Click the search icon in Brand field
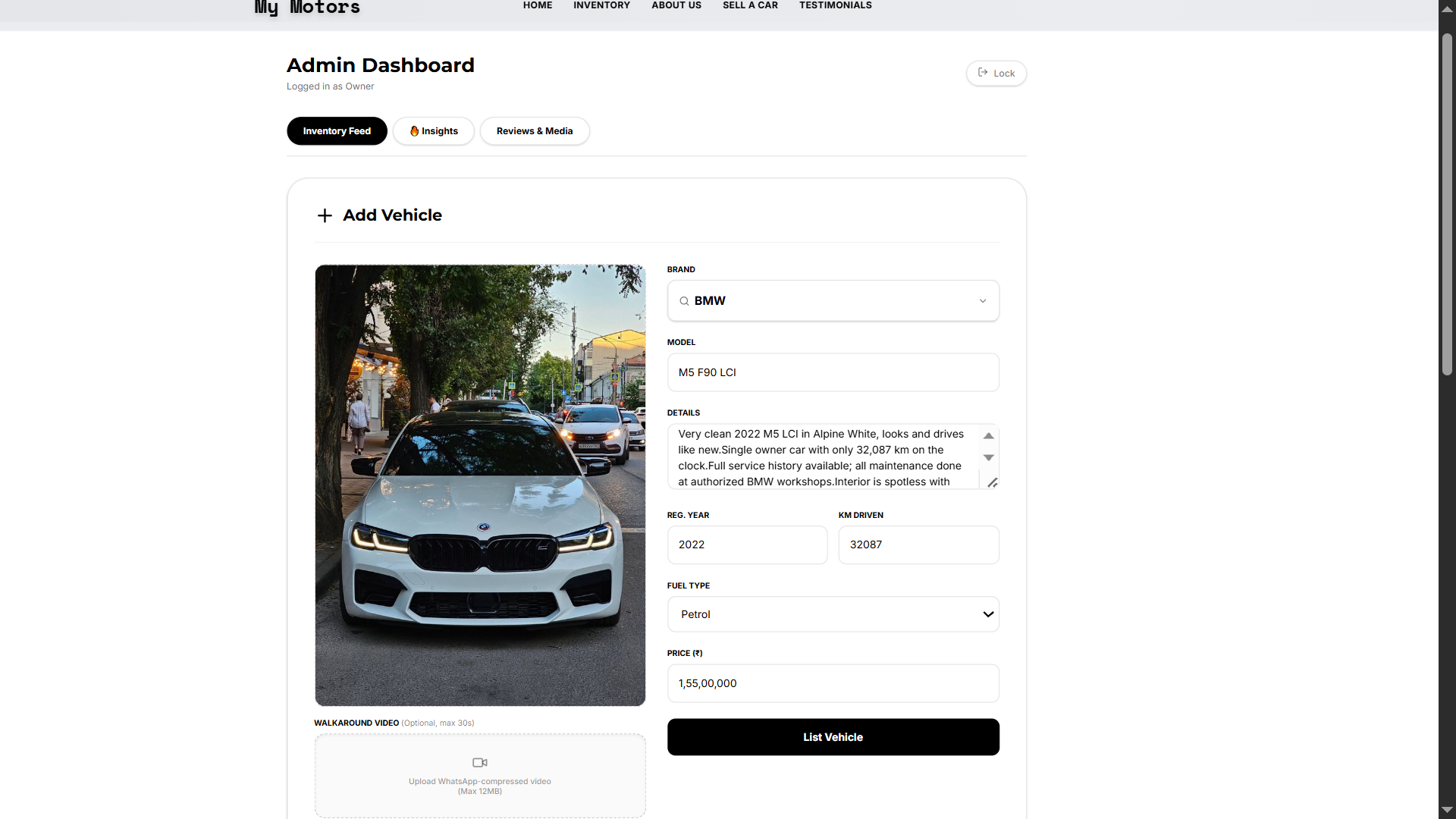Image resolution: width=1456 pixels, height=819 pixels. (684, 301)
